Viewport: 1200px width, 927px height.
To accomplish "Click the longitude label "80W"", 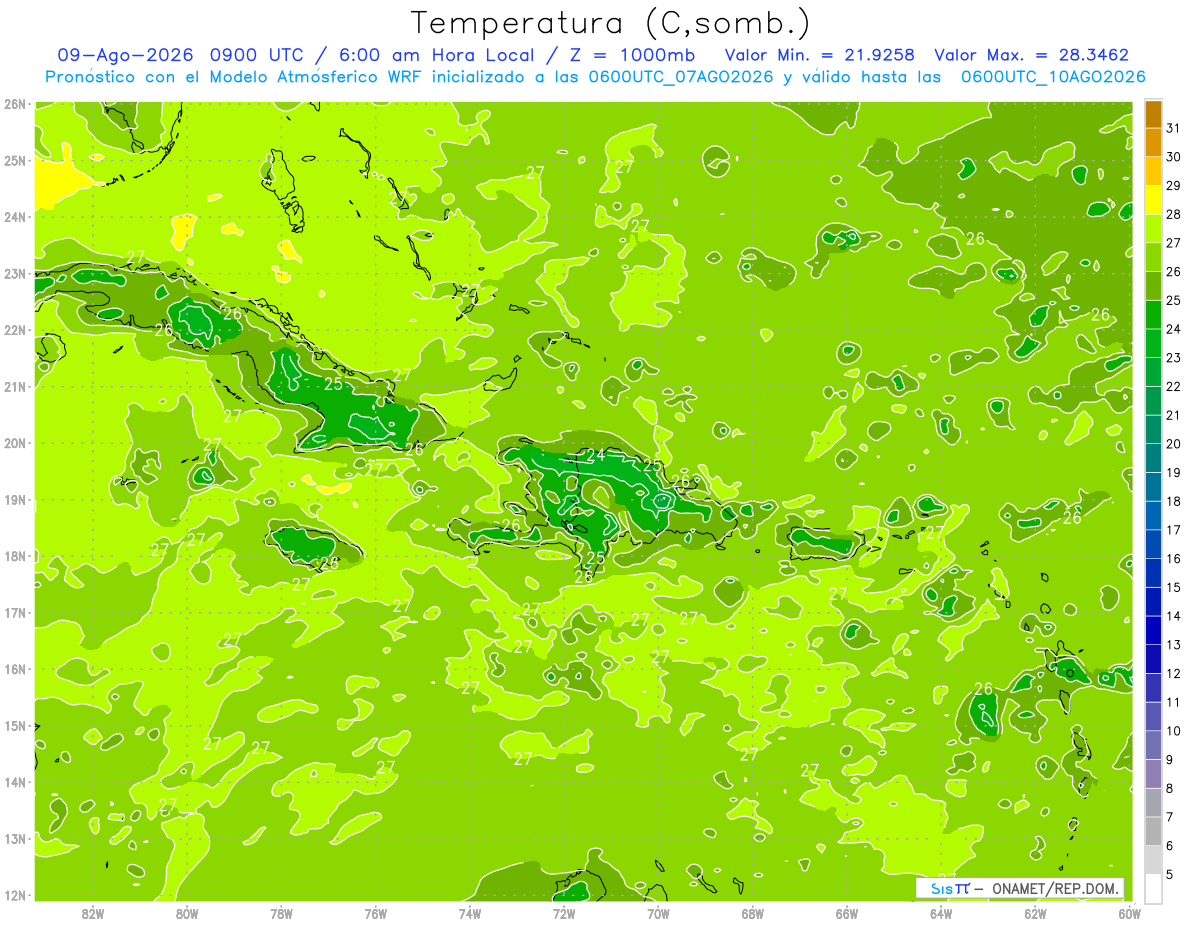I will (x=187, y=913).
